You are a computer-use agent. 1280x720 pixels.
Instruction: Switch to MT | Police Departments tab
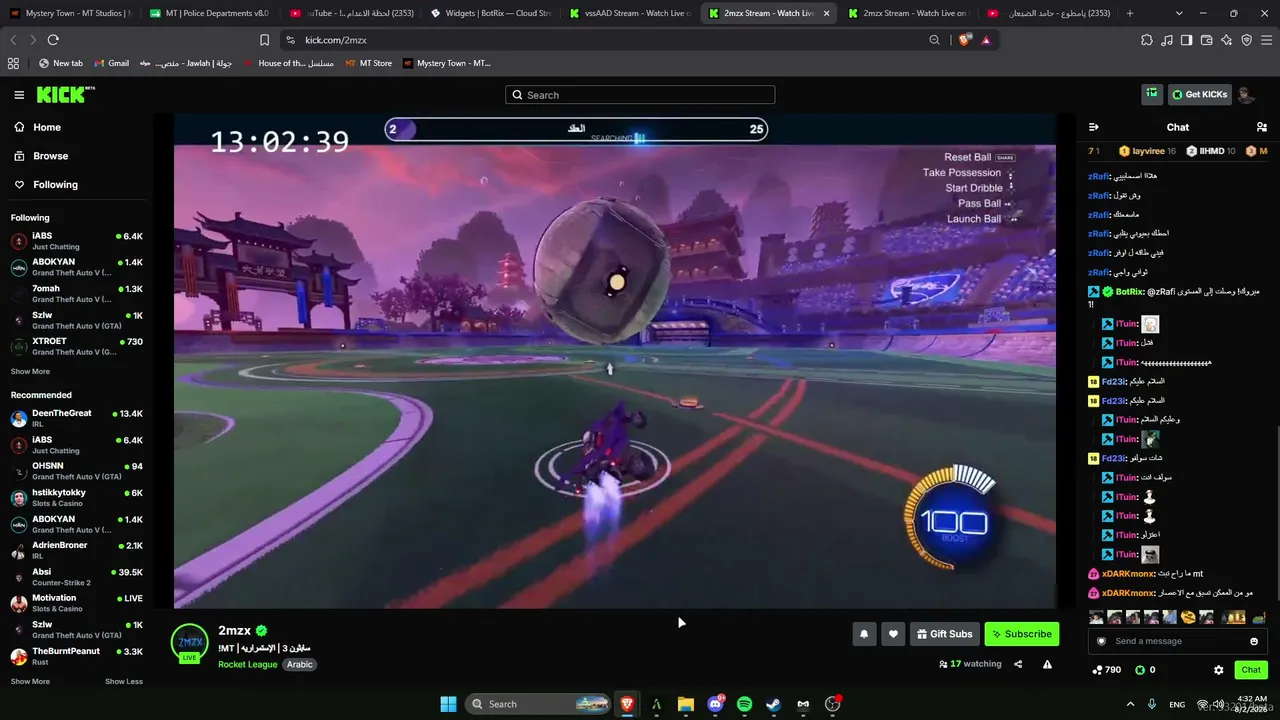(209, 13)
